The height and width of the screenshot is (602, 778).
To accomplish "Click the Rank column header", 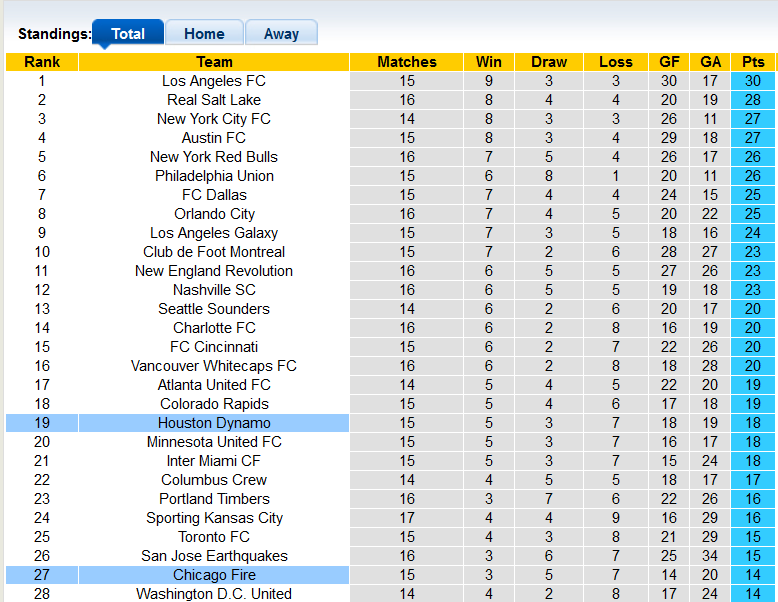I will (42, 62).
